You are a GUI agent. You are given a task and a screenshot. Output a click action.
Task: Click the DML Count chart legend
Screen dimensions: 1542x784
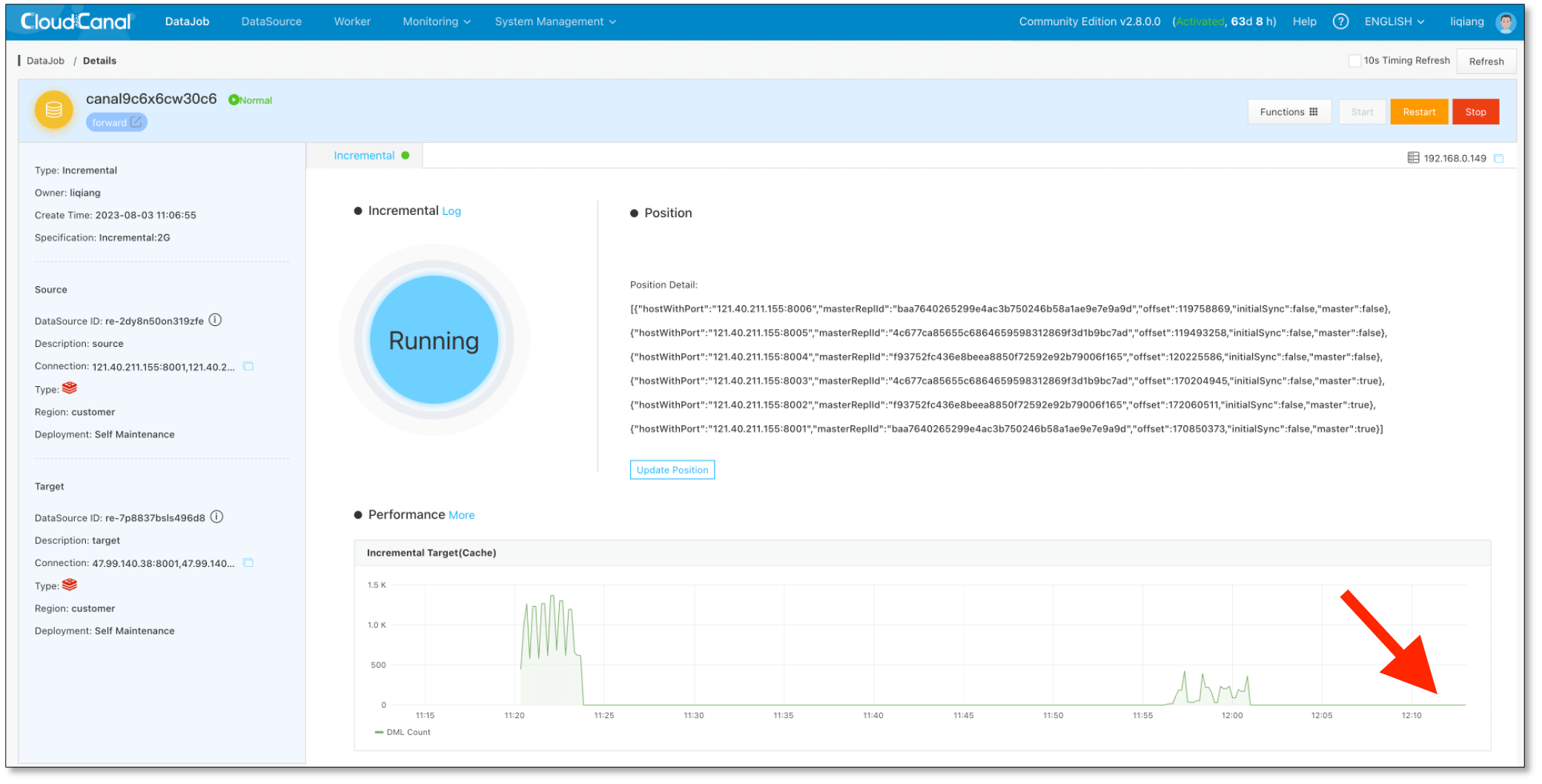[x=403, y=731]
